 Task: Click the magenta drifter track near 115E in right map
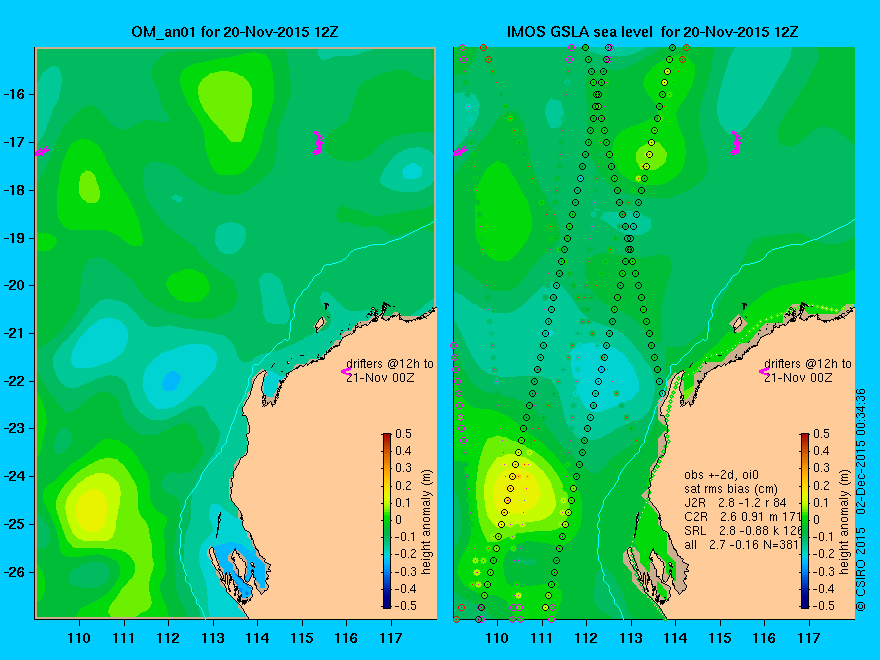(x=735, y=143)
